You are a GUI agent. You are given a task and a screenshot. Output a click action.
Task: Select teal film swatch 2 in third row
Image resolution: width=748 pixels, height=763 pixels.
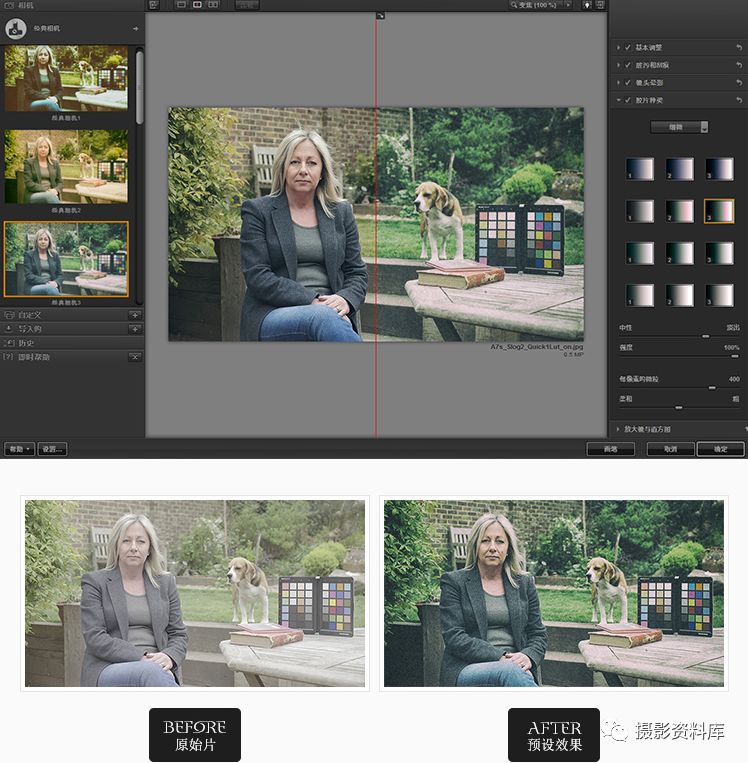pos(679,254)
